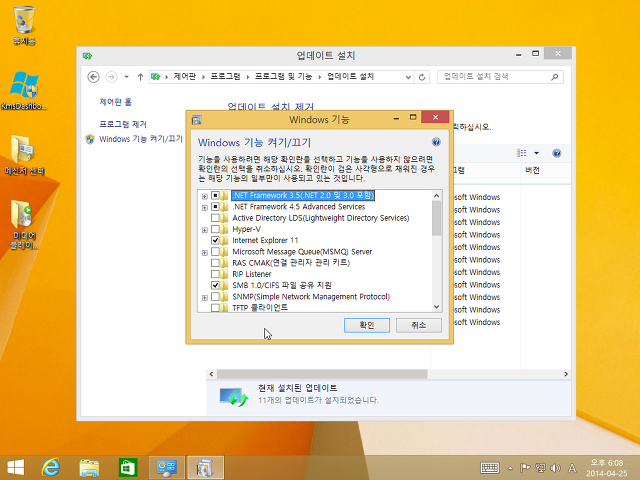Go up one level with the up arrow

[x=140, y=77]
